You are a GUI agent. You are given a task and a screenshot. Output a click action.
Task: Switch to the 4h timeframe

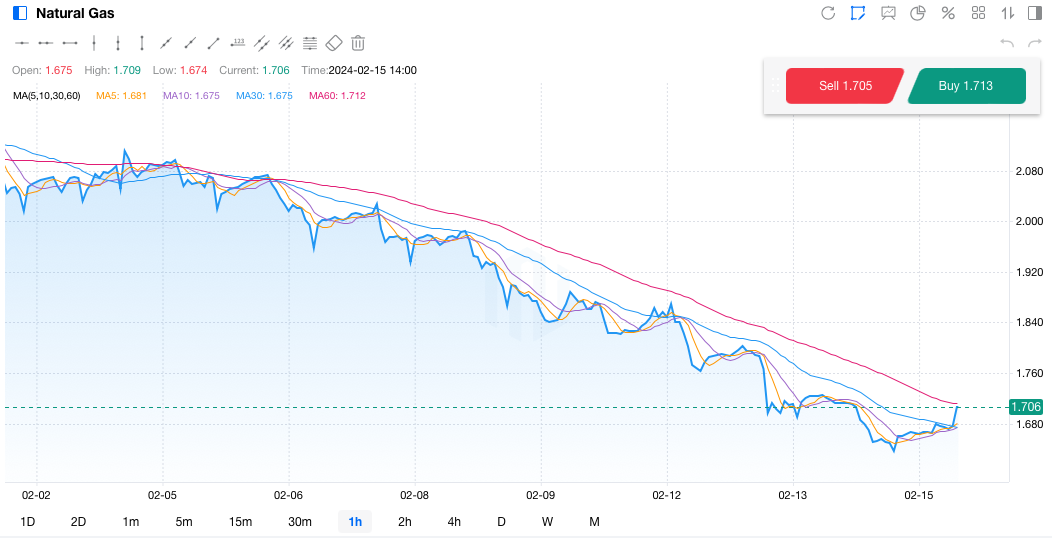click(x=454, y=522)
